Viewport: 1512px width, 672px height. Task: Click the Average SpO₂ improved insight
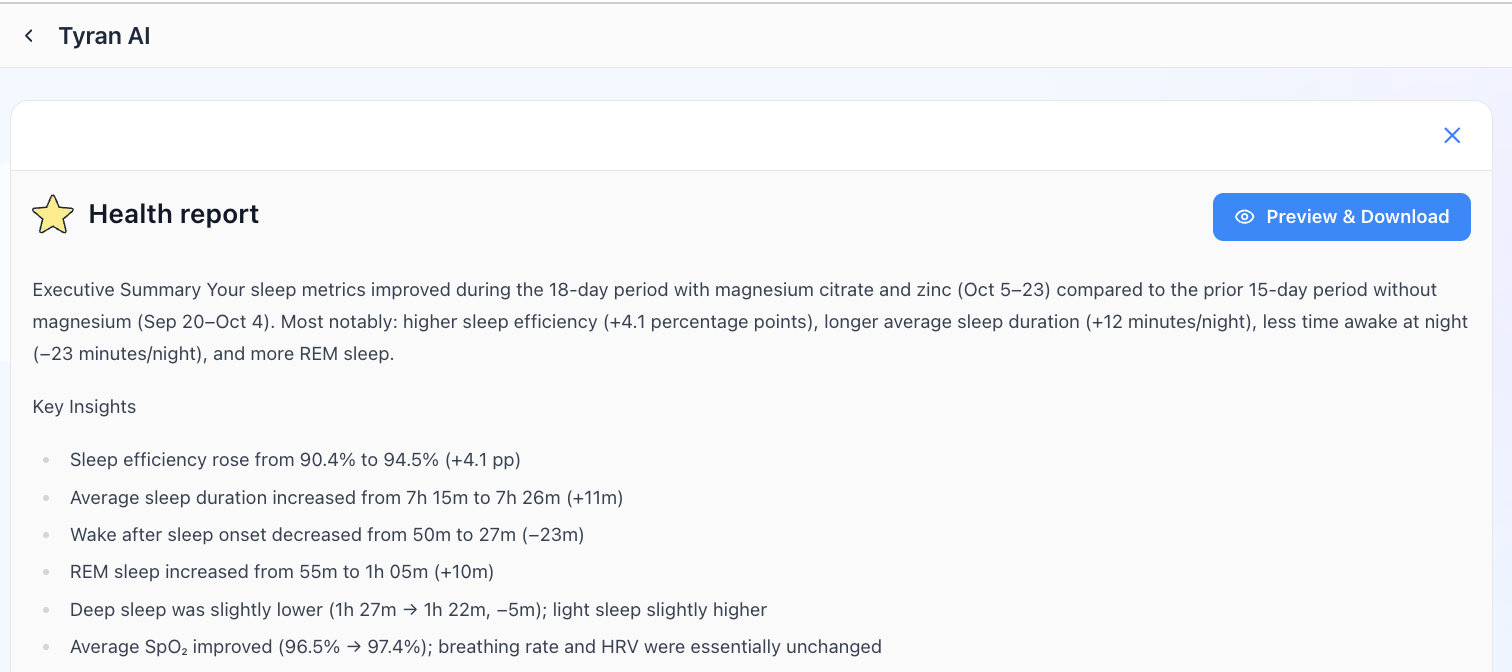coord(475,647)
